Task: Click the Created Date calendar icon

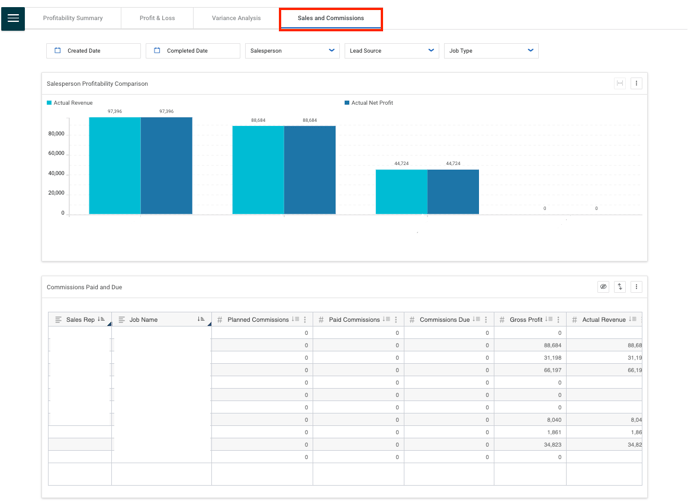Action: click(x=57, y=50)
